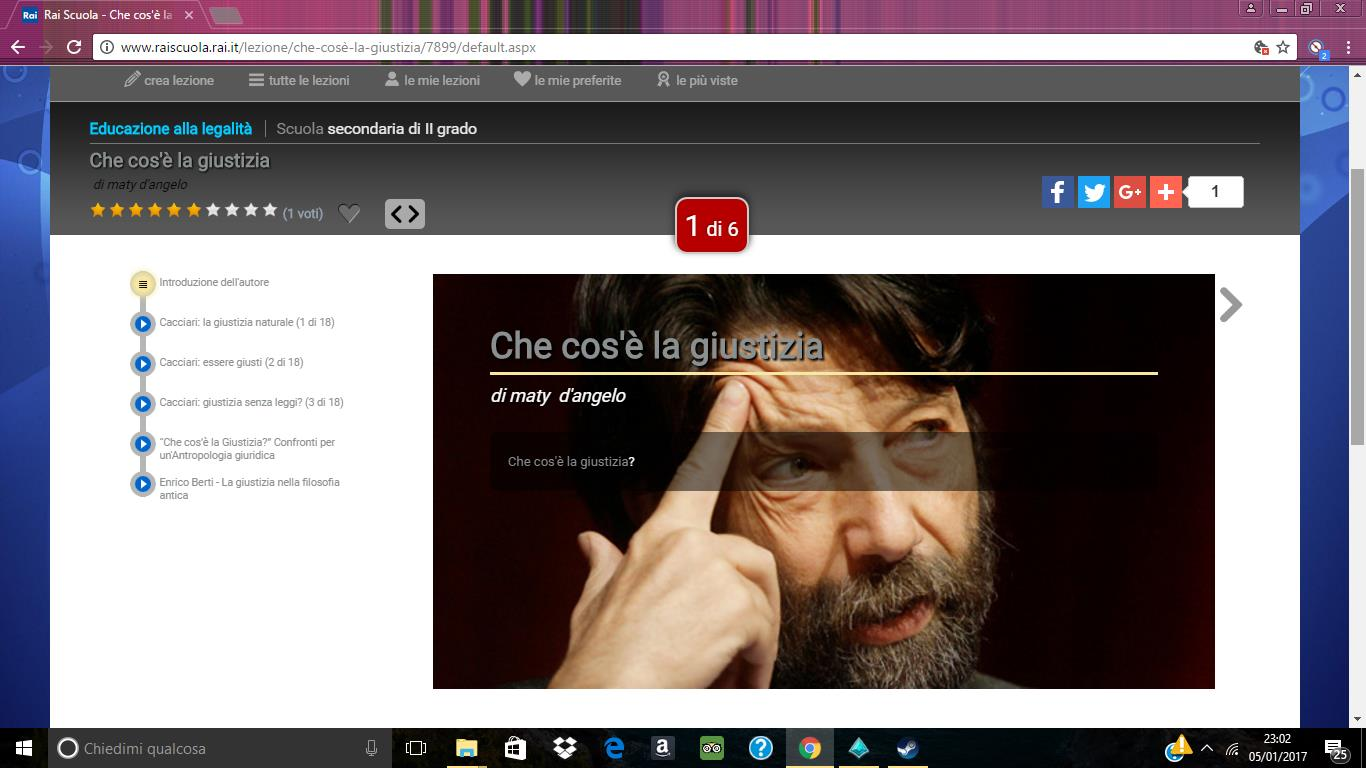Open crea lezione menu item

click(x=168, y=80)
